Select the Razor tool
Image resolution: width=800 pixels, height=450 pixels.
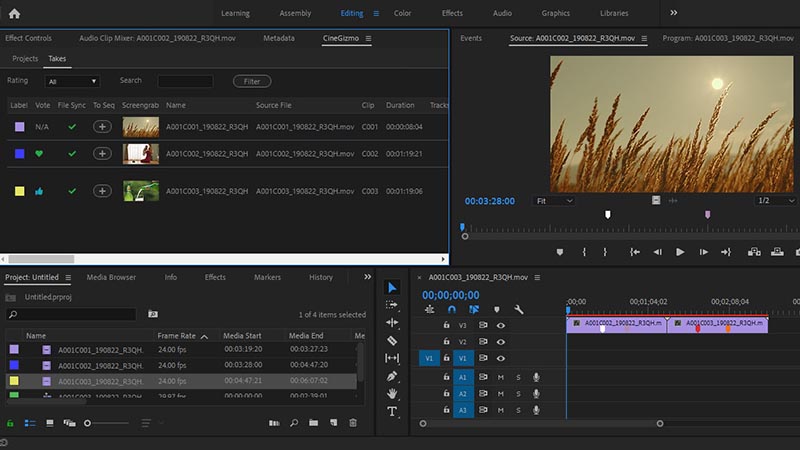coord(392,340)
